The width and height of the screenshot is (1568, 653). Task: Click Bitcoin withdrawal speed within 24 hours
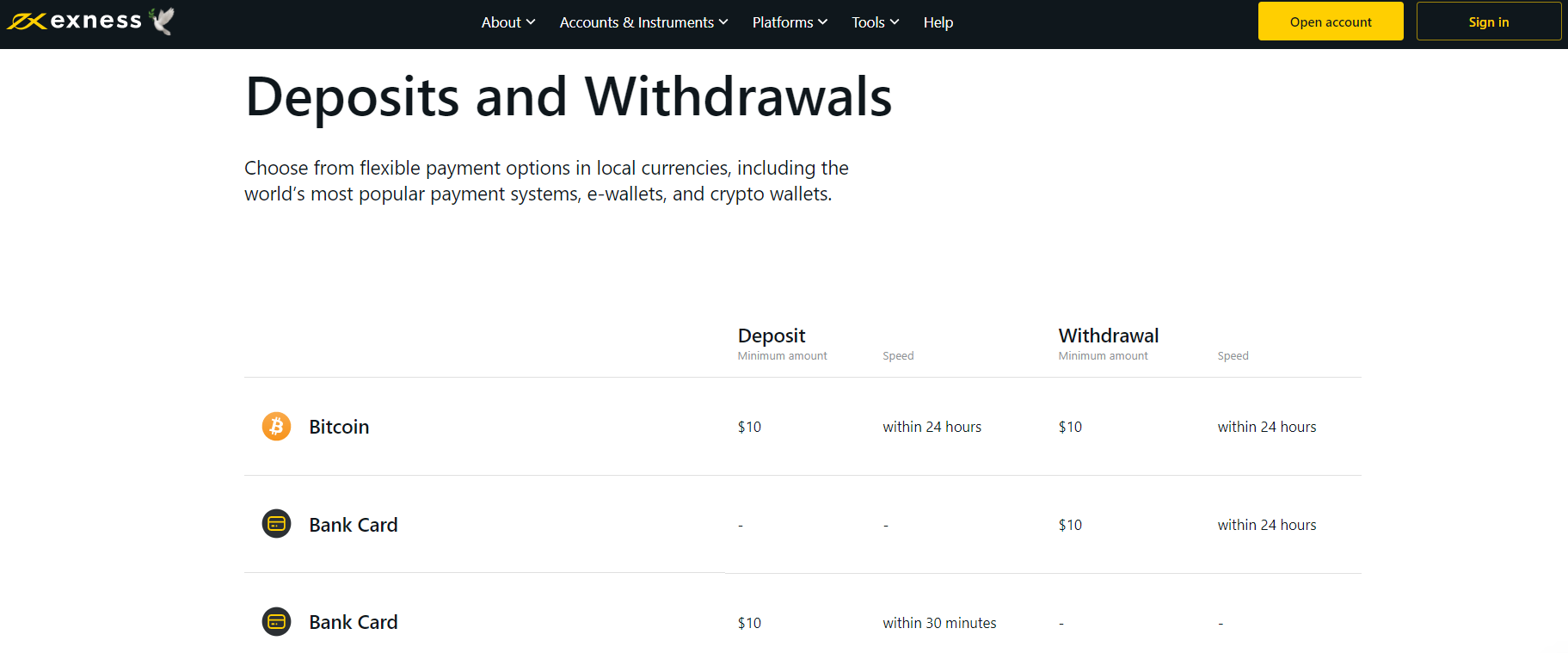pos(1267,427)
